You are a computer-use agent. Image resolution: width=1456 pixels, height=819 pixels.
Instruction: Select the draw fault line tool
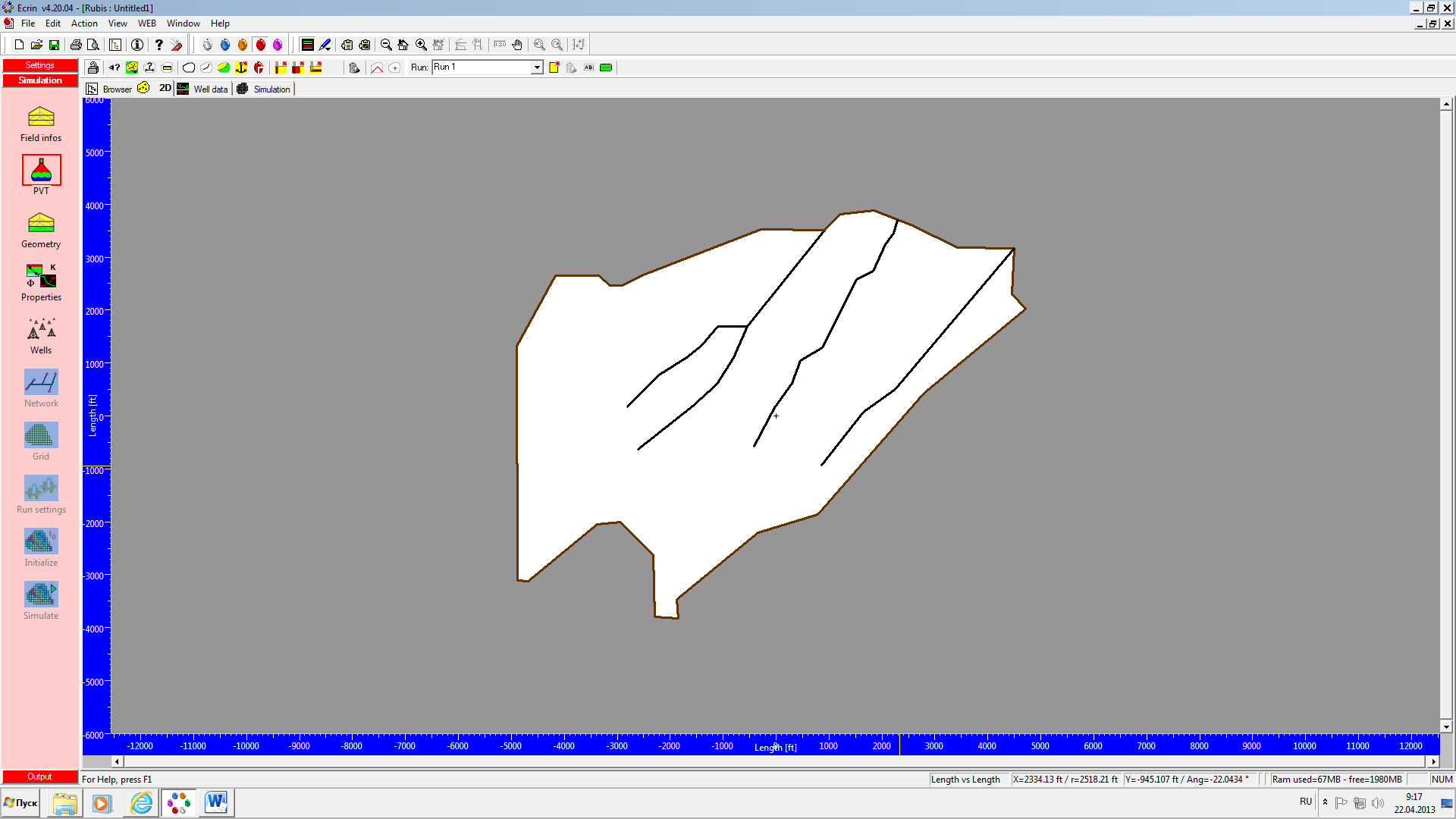(206, 67)
